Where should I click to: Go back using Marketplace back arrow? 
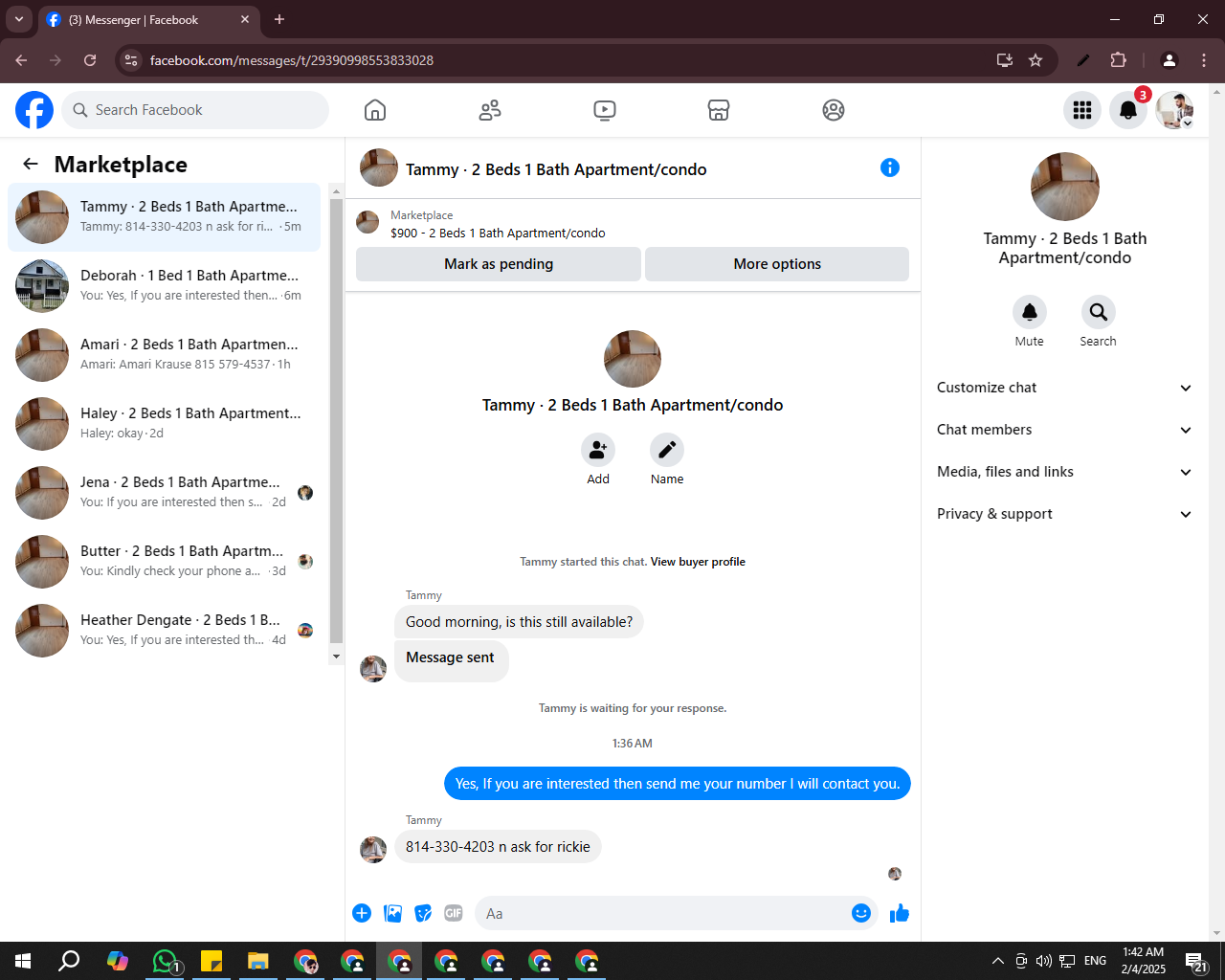pyautogui.click(x=31, y=164)
